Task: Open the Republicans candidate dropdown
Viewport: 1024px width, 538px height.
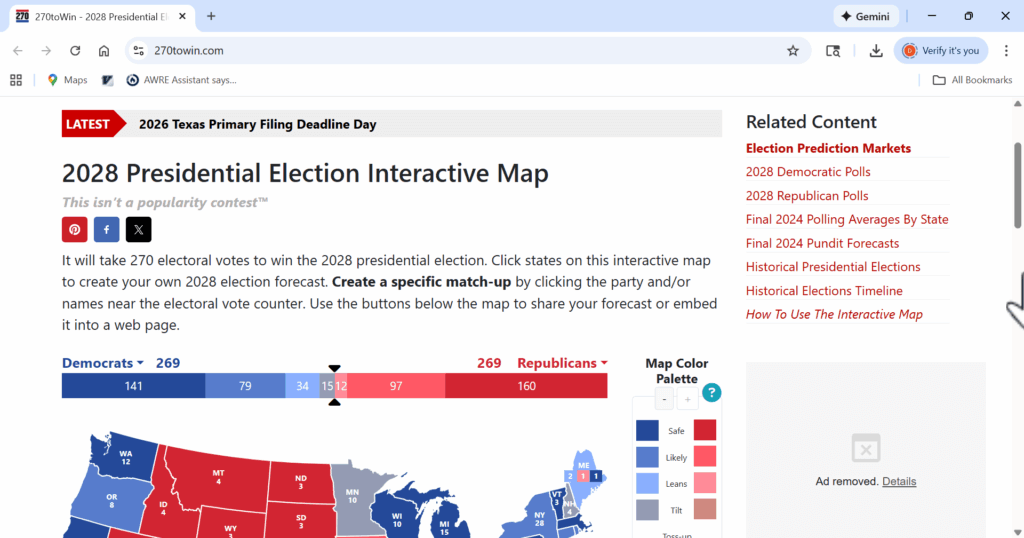Action: tap(562, 363)
